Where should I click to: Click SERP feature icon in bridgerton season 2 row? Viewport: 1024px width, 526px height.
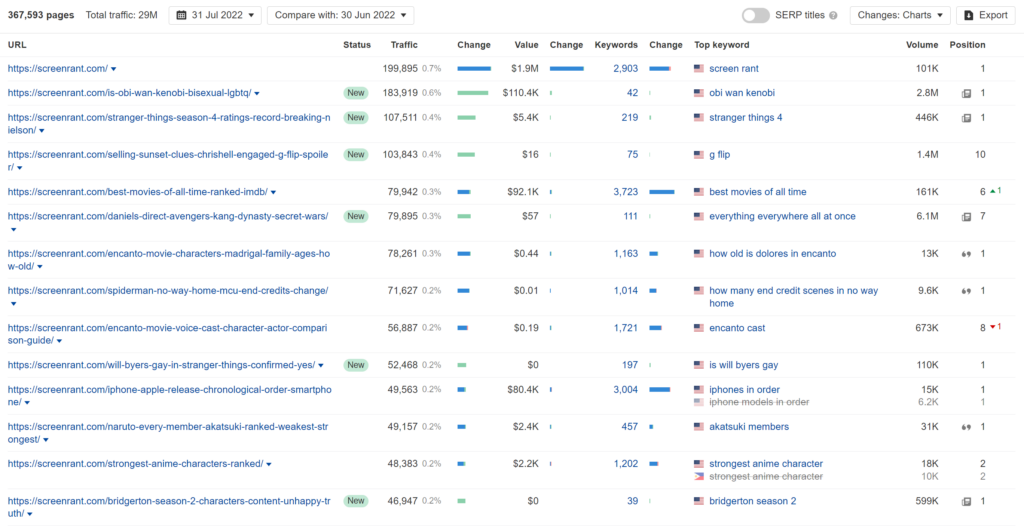967,502
